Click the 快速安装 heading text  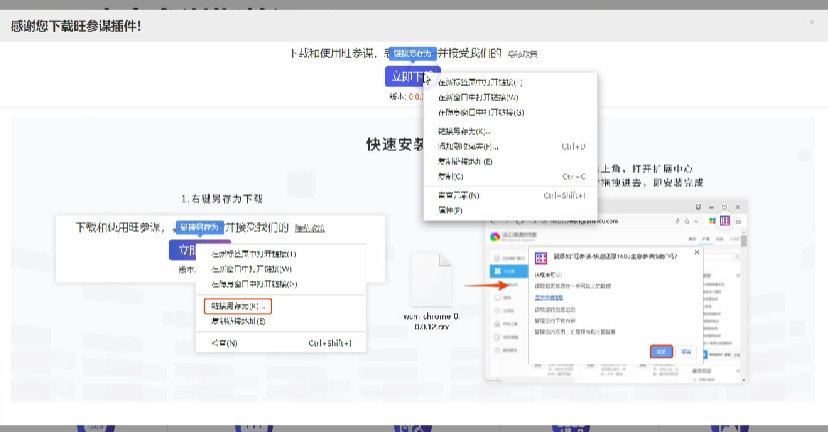[x=395, y=145]
